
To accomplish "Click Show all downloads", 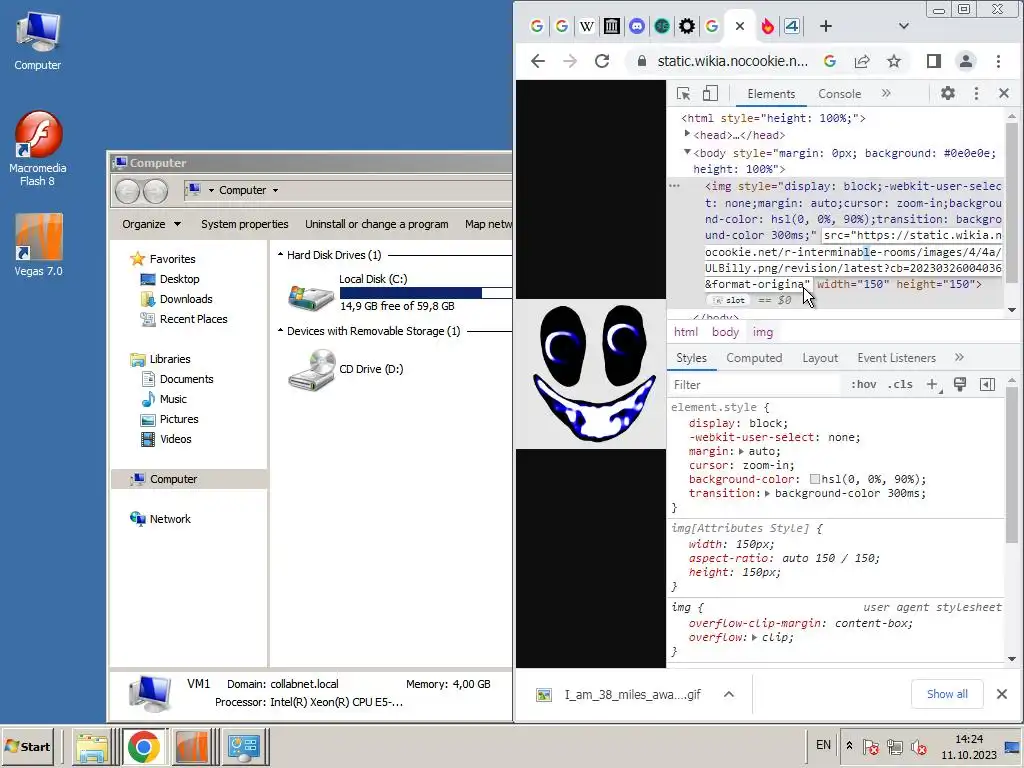I will coord(947,694).
